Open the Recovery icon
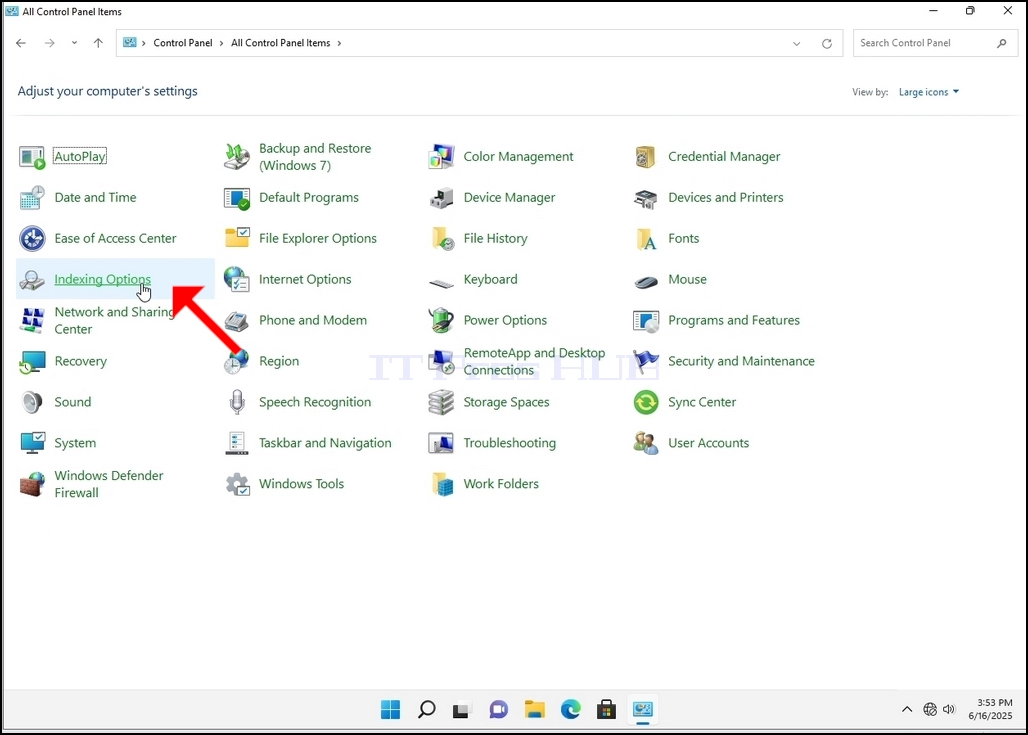The height and width of the screenshot is (735, 1028). coord(31,361)
